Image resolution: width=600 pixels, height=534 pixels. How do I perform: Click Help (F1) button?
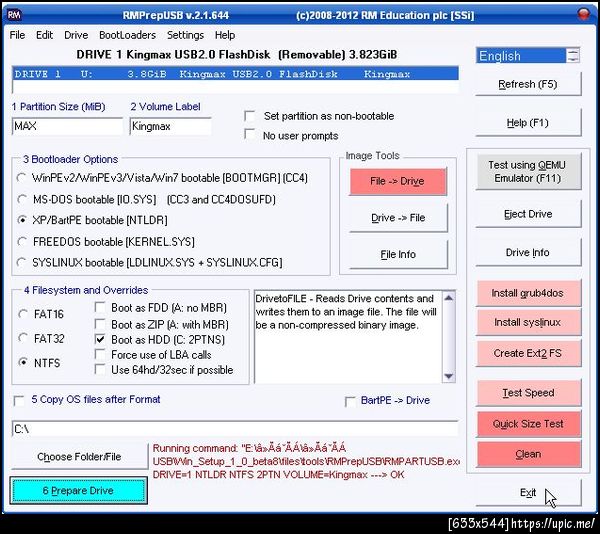coord(528,123)
